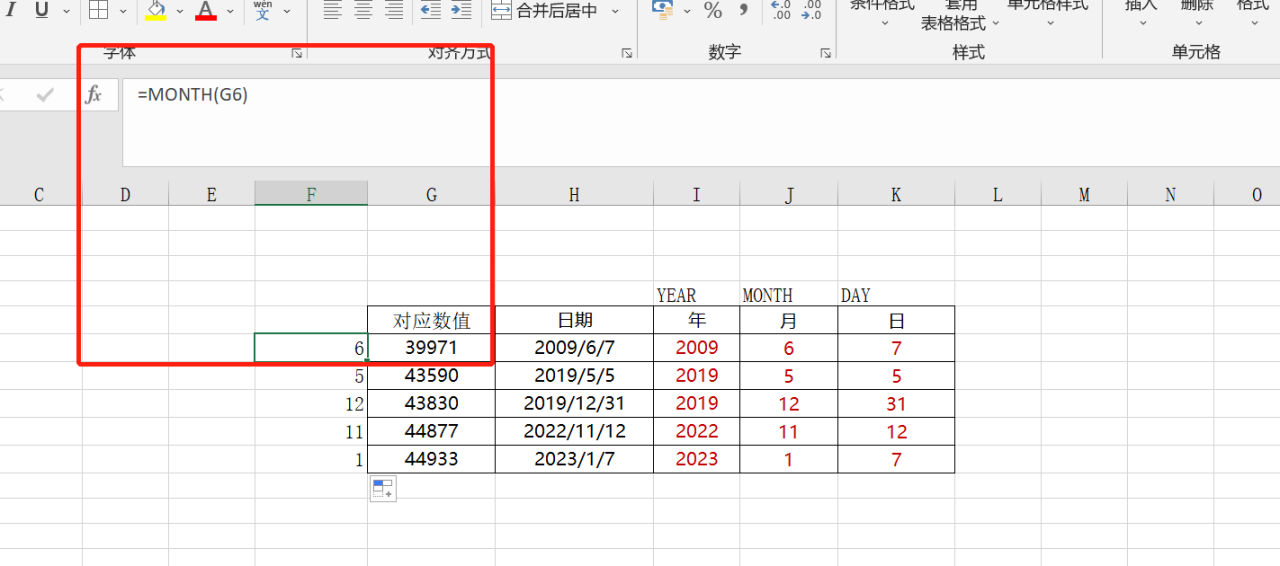The width and height of the screenshot is (1280, 566).
Task: Click the wén phonetic guide icon
Action: (x=263, y=10)
